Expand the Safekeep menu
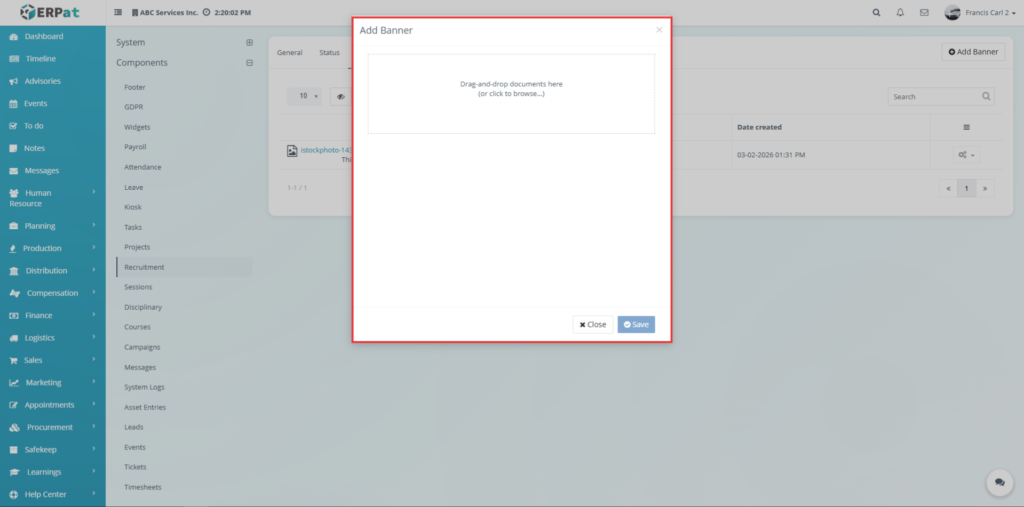This screenshot has width=1024, height=507. tap(52, 450)
